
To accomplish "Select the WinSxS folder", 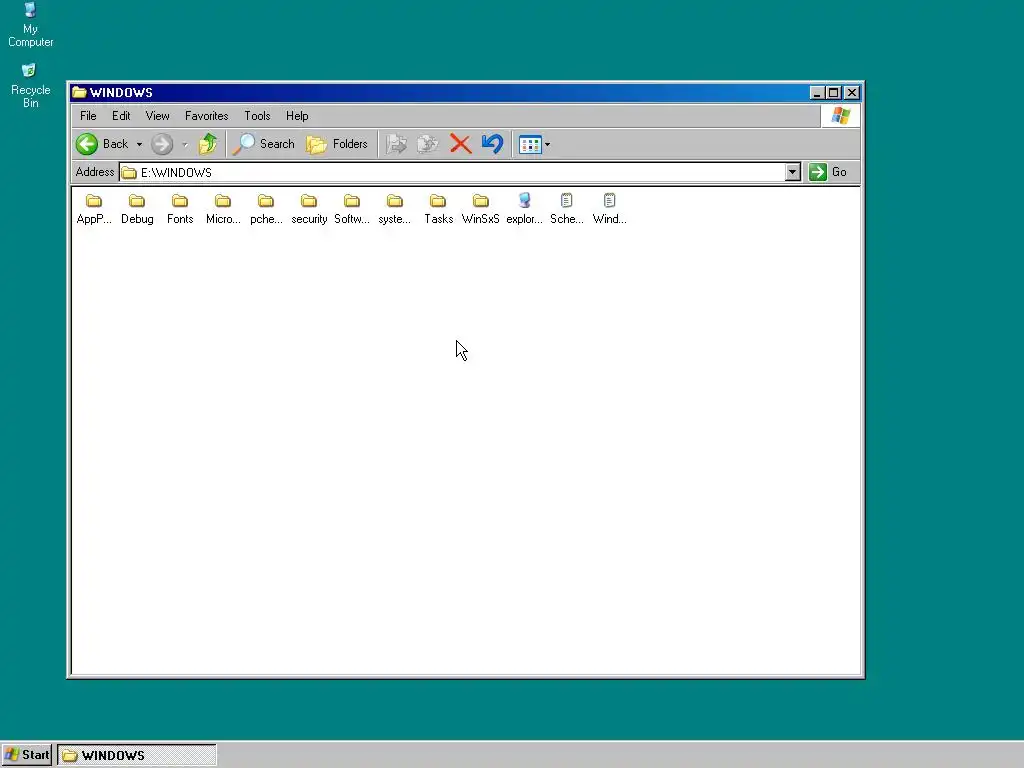I will pos(481,209).
